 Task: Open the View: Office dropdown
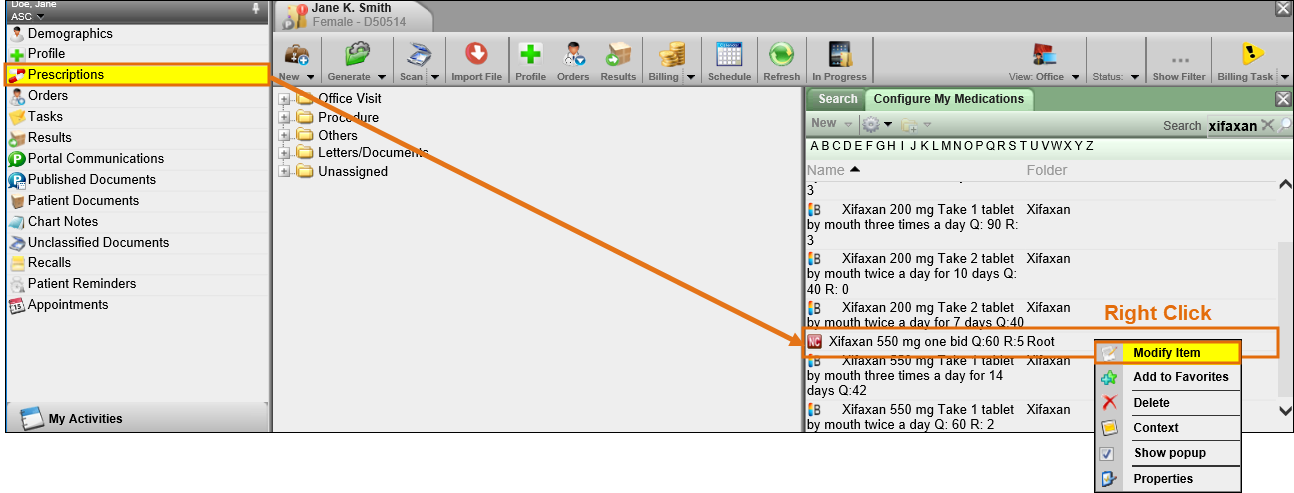(1076, 77)
